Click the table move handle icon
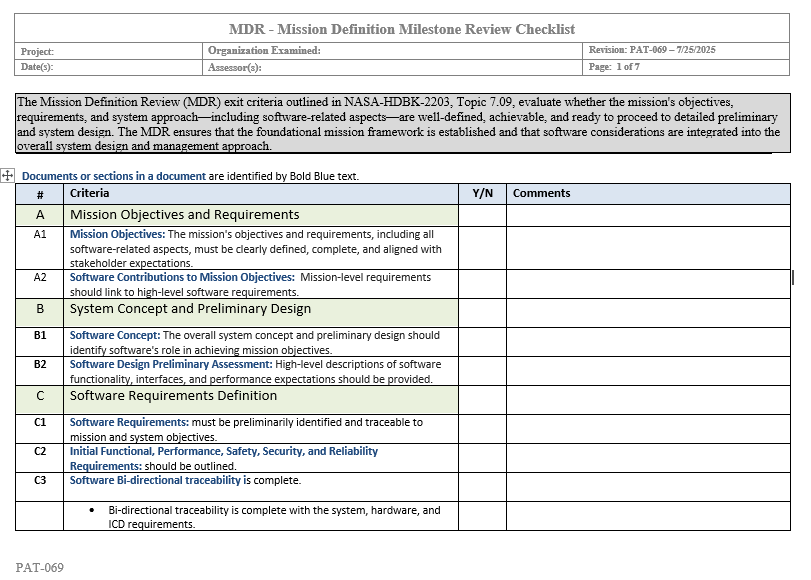 click(x=7, y=176)
